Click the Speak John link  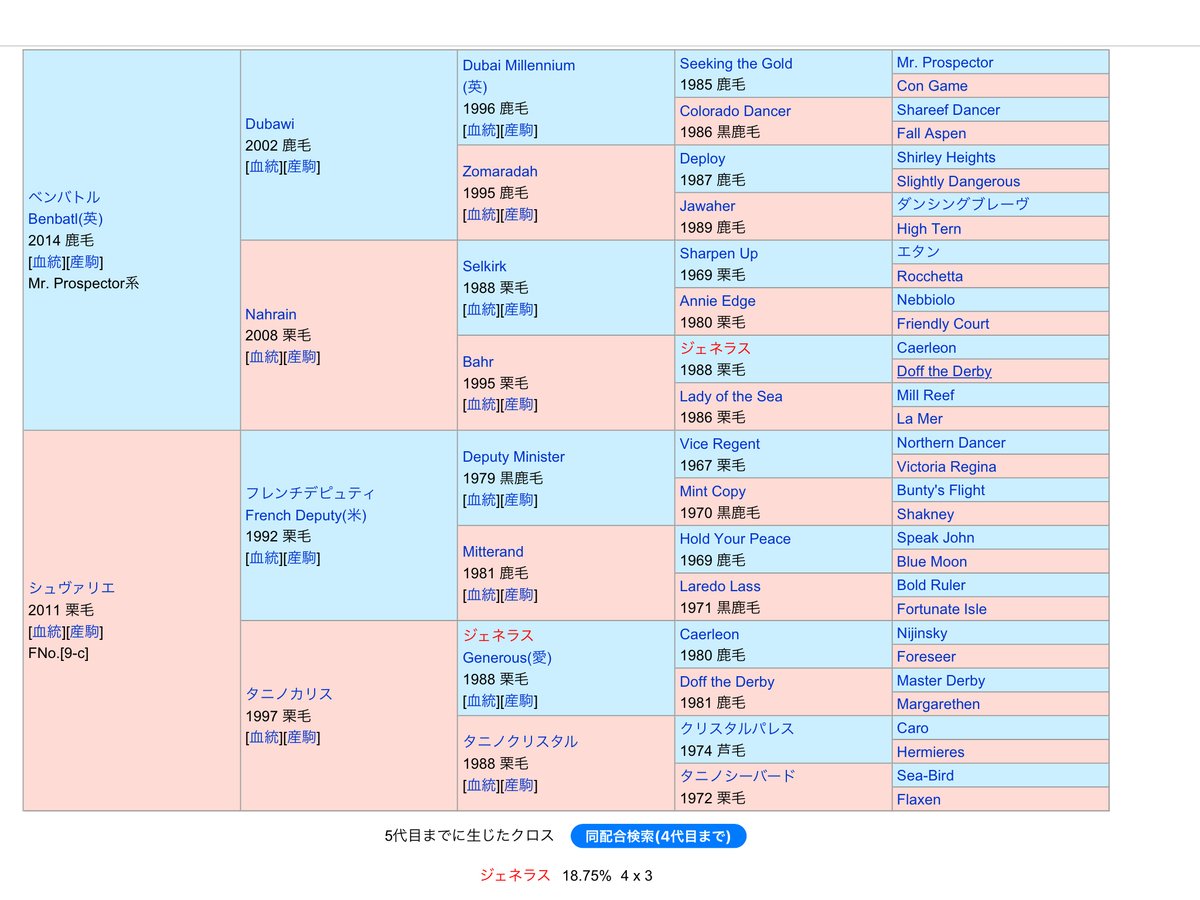click(x=935, y=538)
